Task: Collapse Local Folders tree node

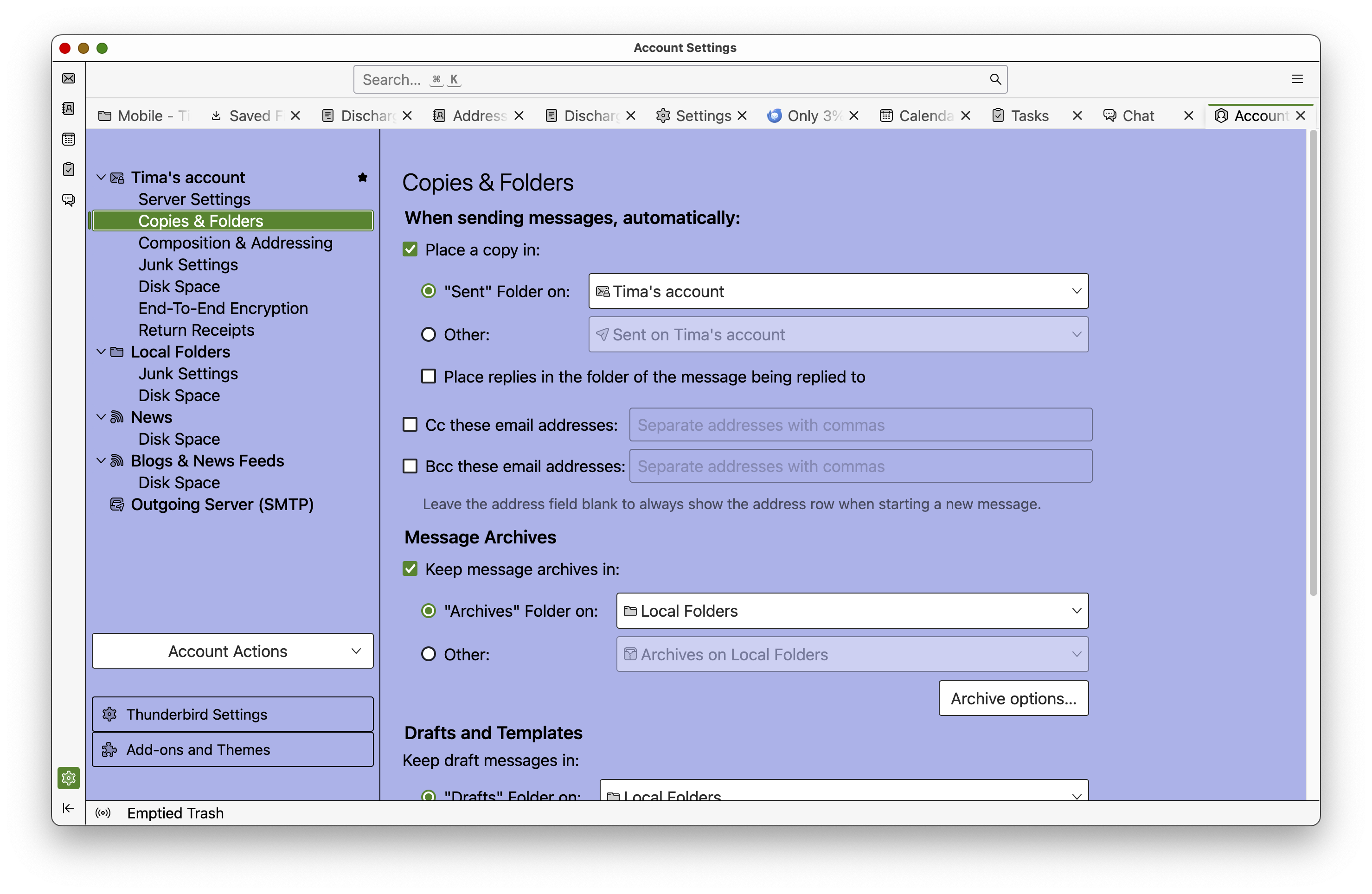Action: coord(101,351)
